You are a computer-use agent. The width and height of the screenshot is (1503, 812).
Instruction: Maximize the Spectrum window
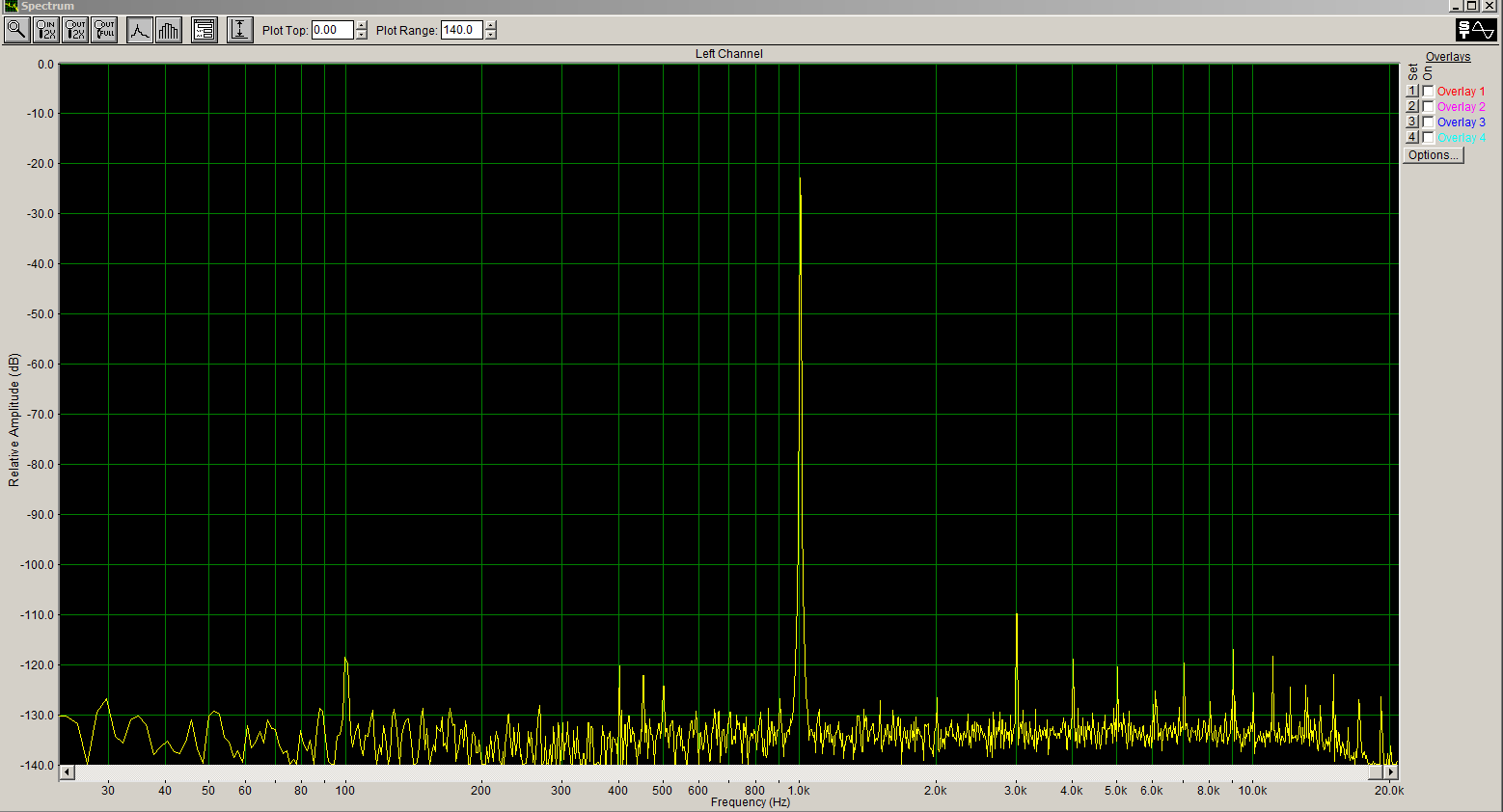pyautogui.click(x=1473, y=6)
